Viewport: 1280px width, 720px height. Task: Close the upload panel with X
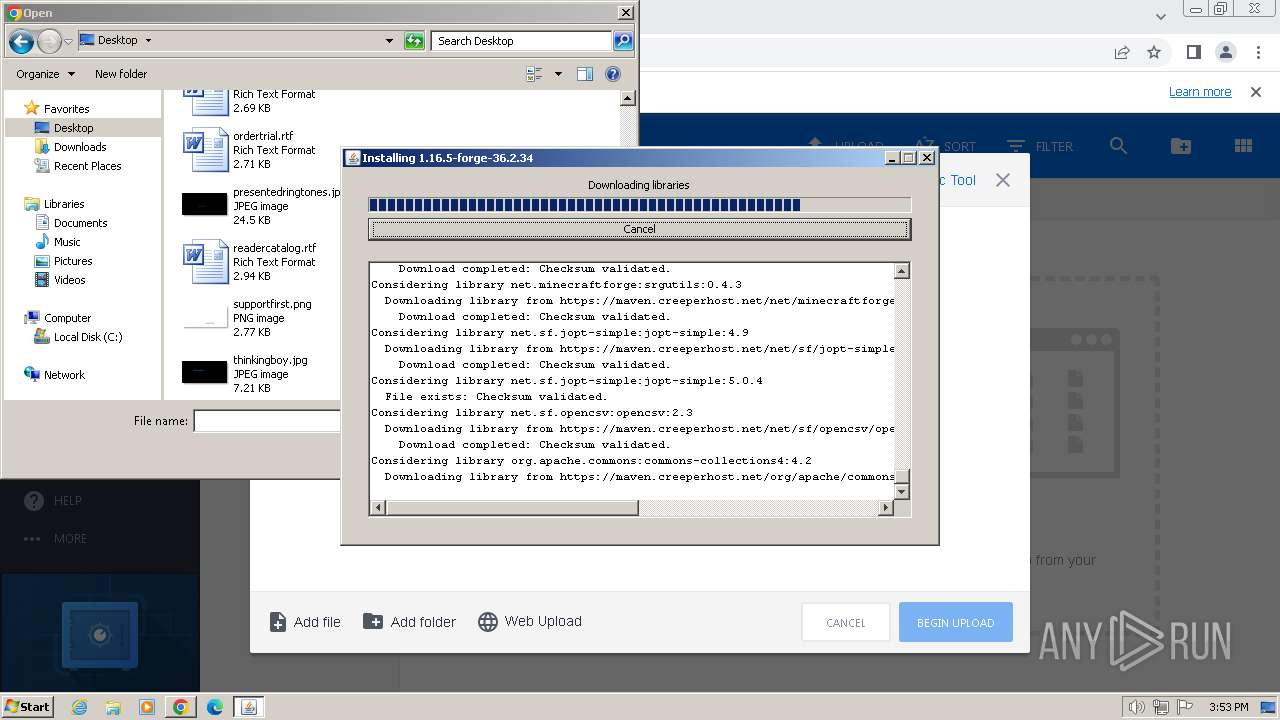pyautogui.click(x=1003, y=180)
